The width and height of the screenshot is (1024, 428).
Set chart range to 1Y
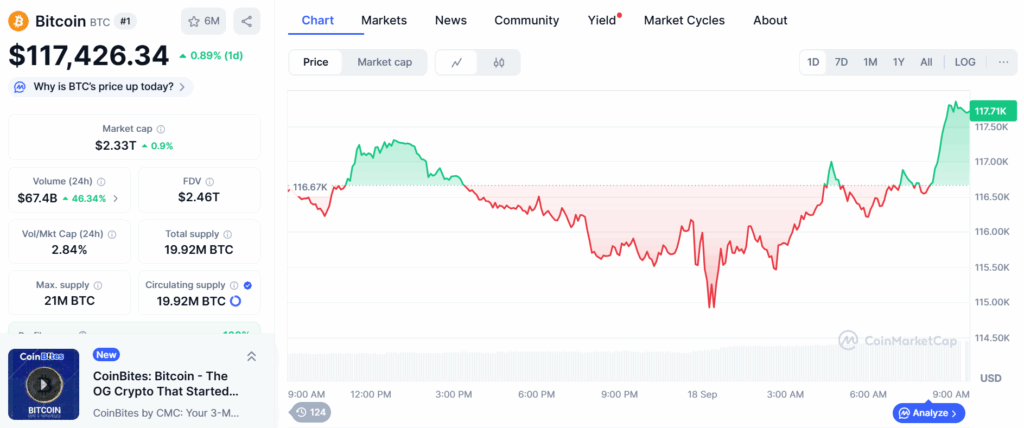[x=899, y=62]
